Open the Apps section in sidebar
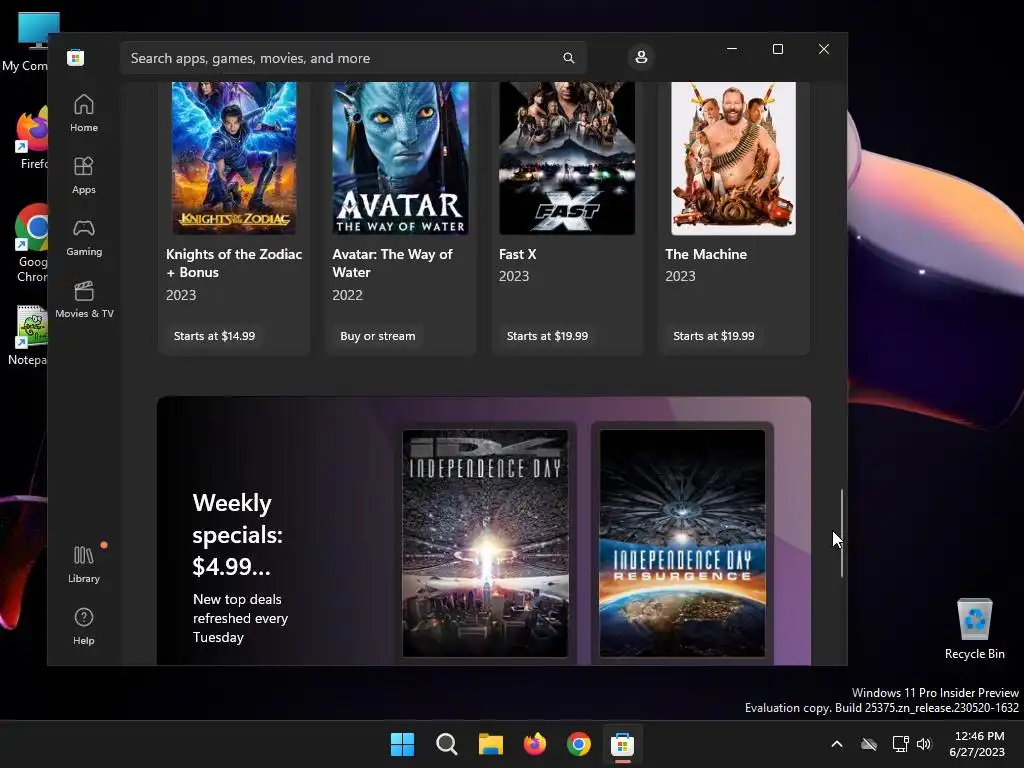The height and width of the screenshot is (768, 1024). point(84,175)
